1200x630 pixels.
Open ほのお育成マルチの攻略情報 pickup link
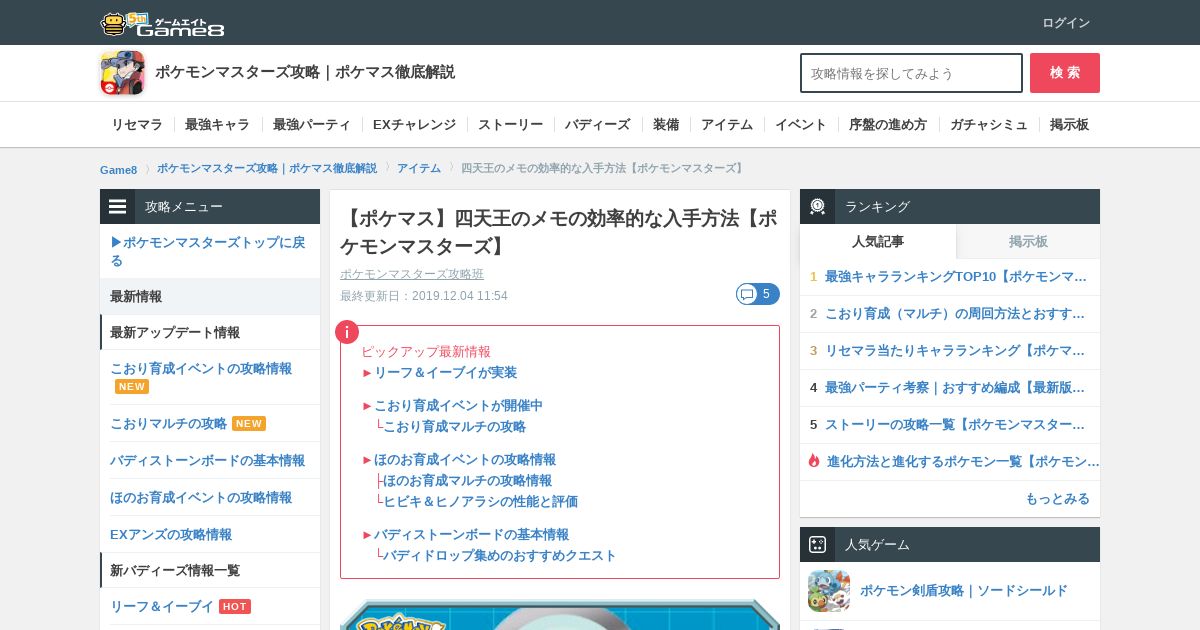click(x=467, y=480)
